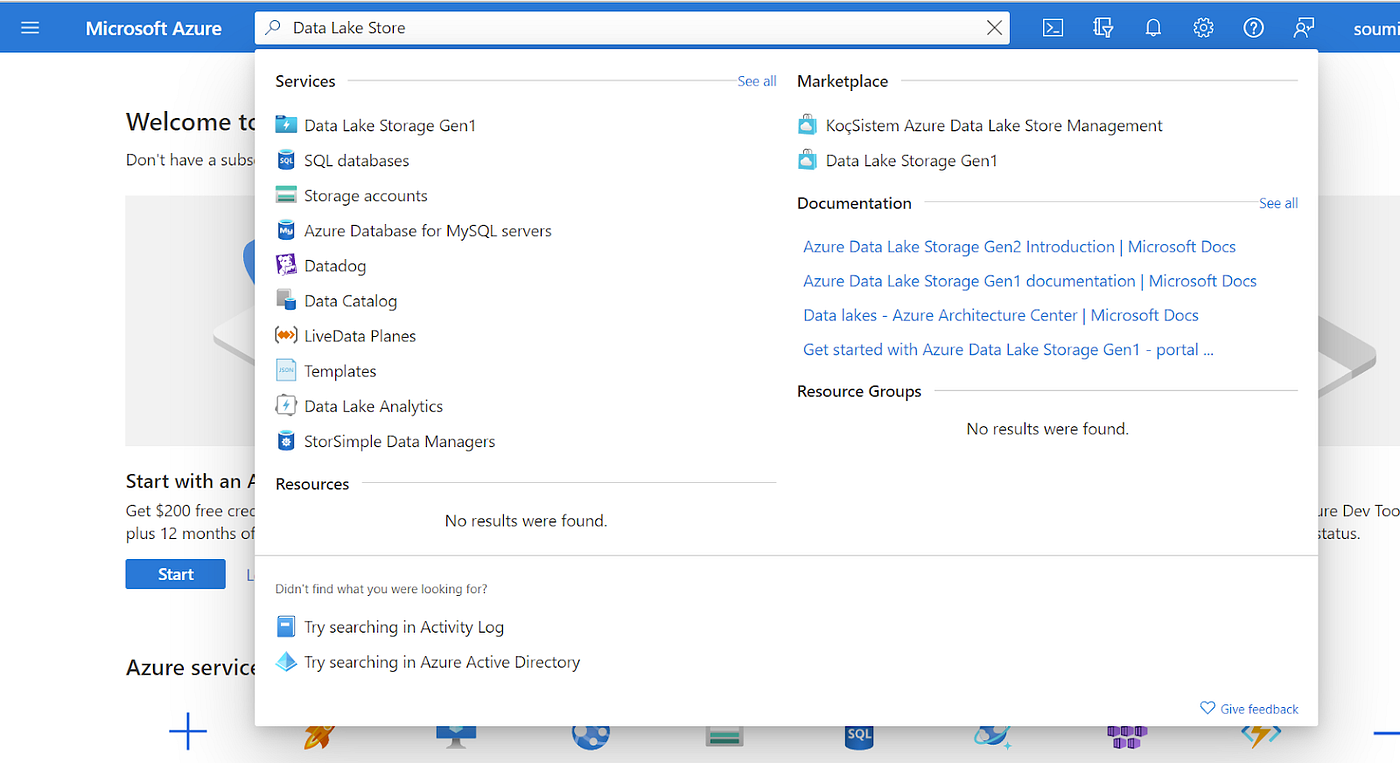This screenshot has height=763, width=1400.
Task: Send feedback using the person icon
Action: tap(1303, 27)
